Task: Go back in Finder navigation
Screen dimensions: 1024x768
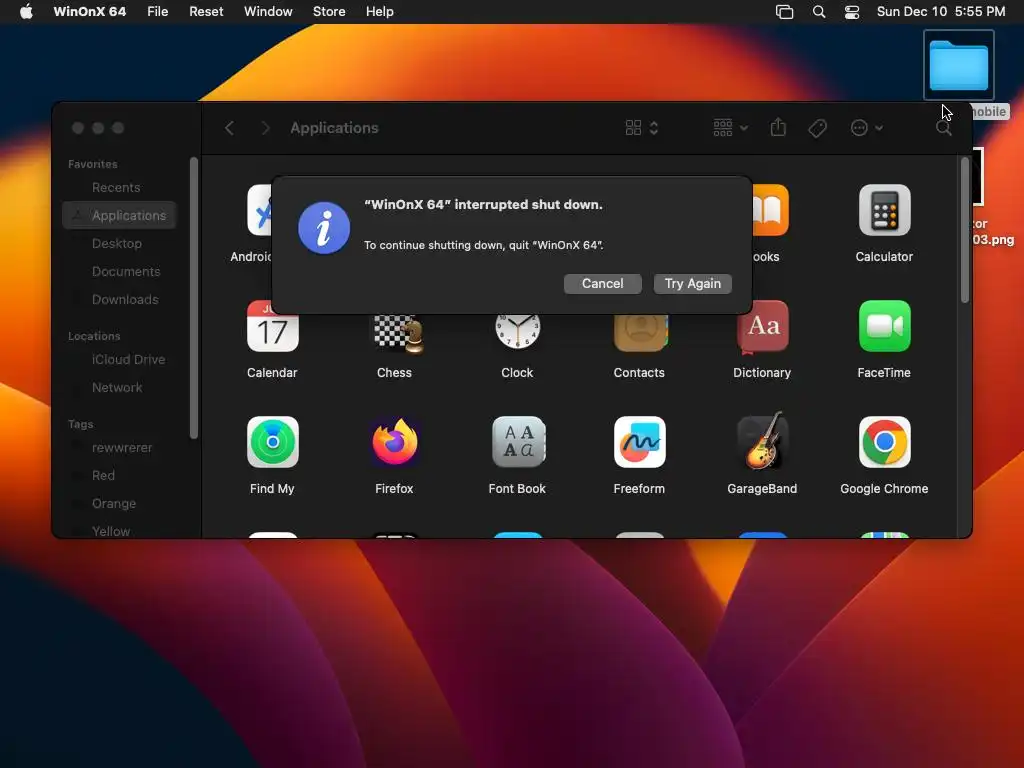Action: (229, 128)
